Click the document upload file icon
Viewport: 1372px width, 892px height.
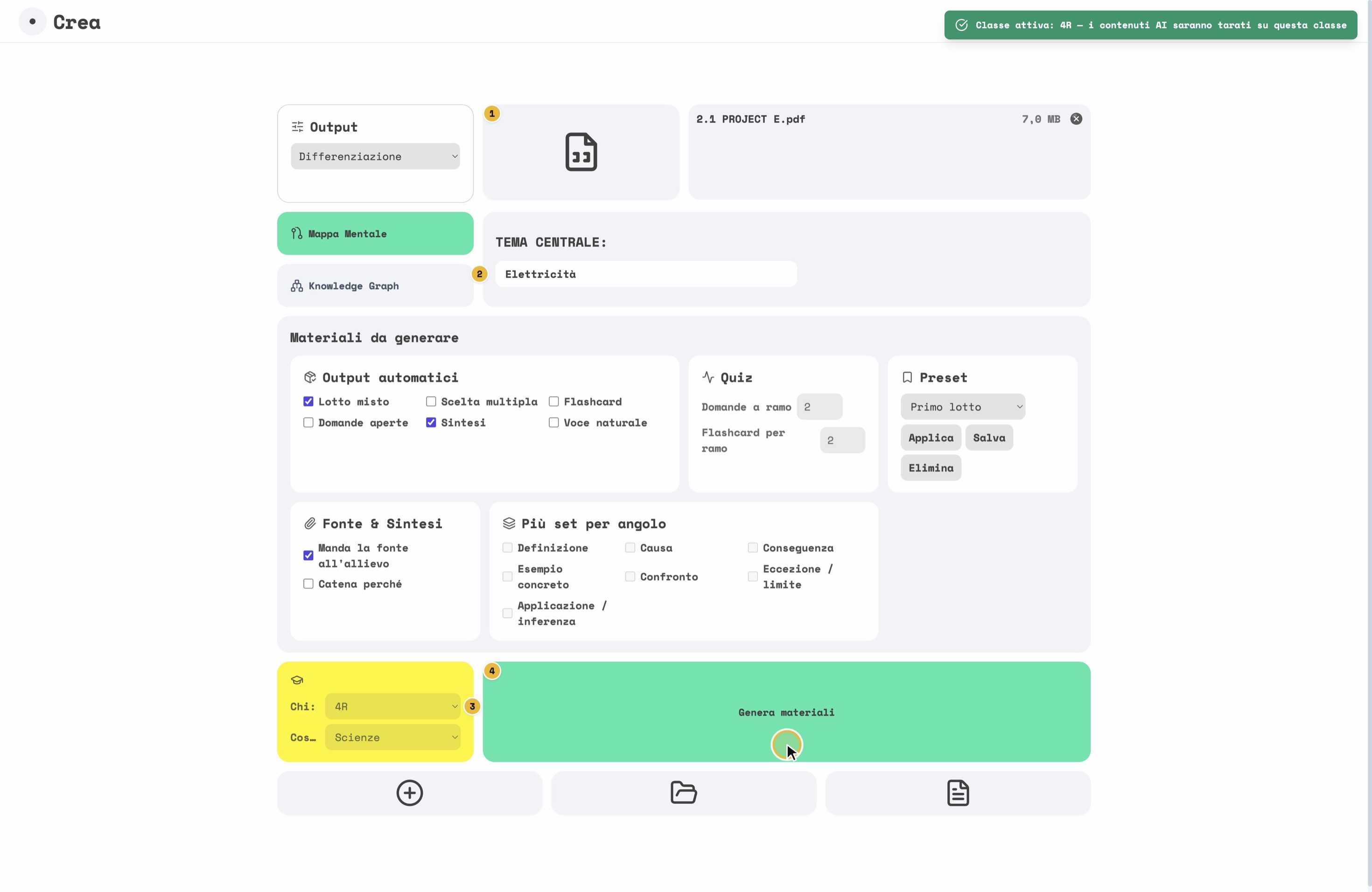(x=581, y=152)
